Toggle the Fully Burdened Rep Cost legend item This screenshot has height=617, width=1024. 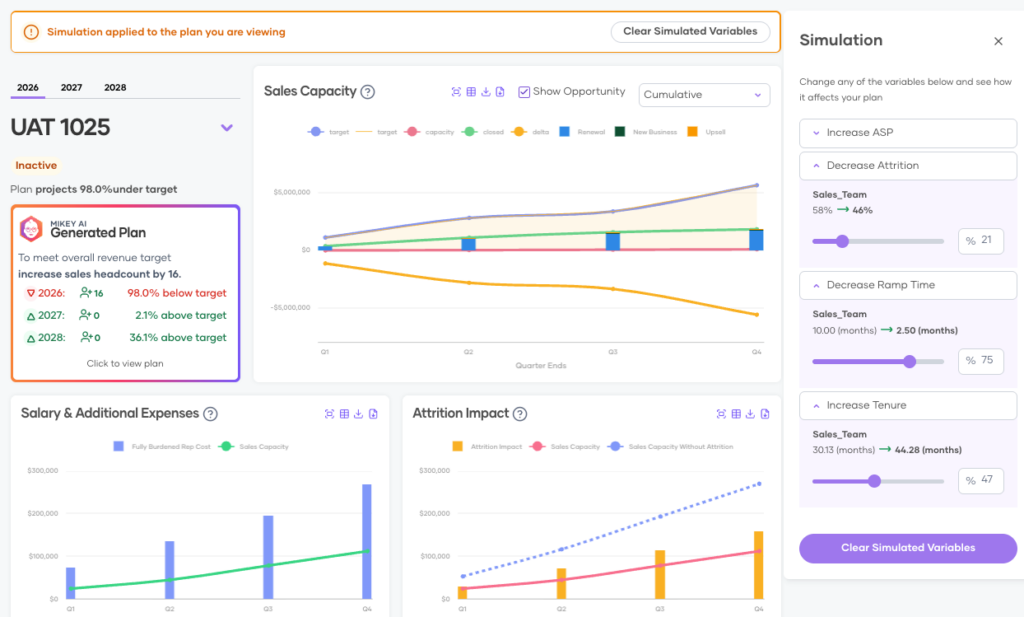(x=159, y=446)
